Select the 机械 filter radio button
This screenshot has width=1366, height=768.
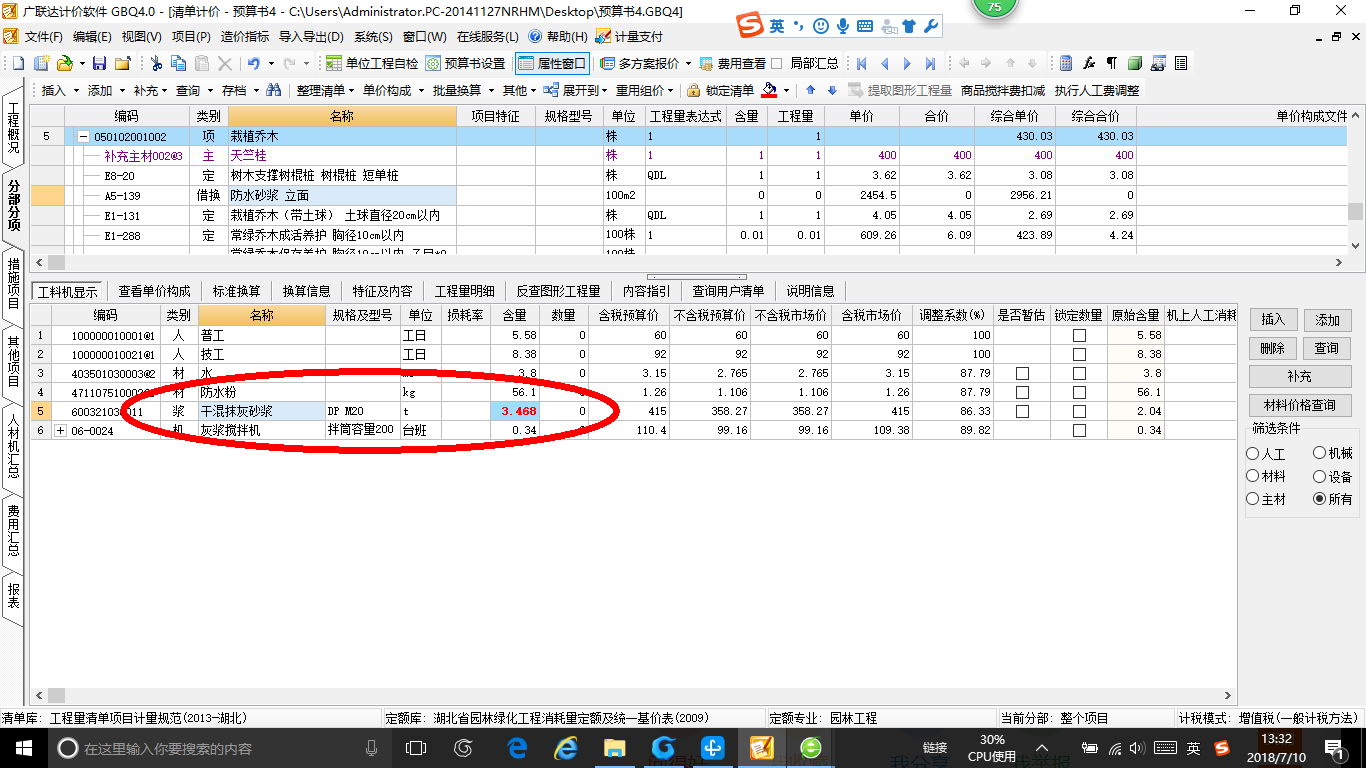[1319, 454]
